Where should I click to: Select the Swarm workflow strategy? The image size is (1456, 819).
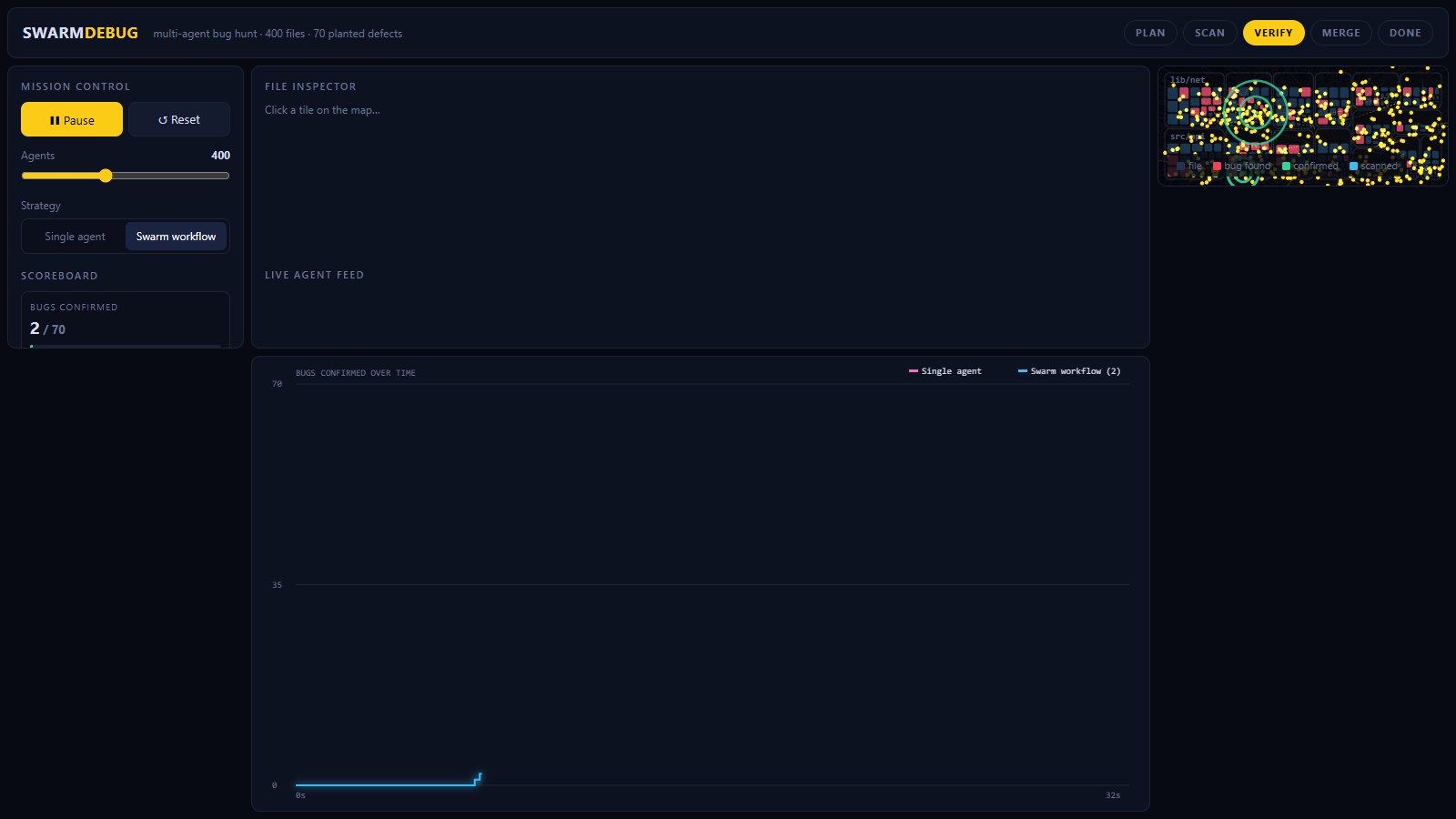click(x=176, y=237)
